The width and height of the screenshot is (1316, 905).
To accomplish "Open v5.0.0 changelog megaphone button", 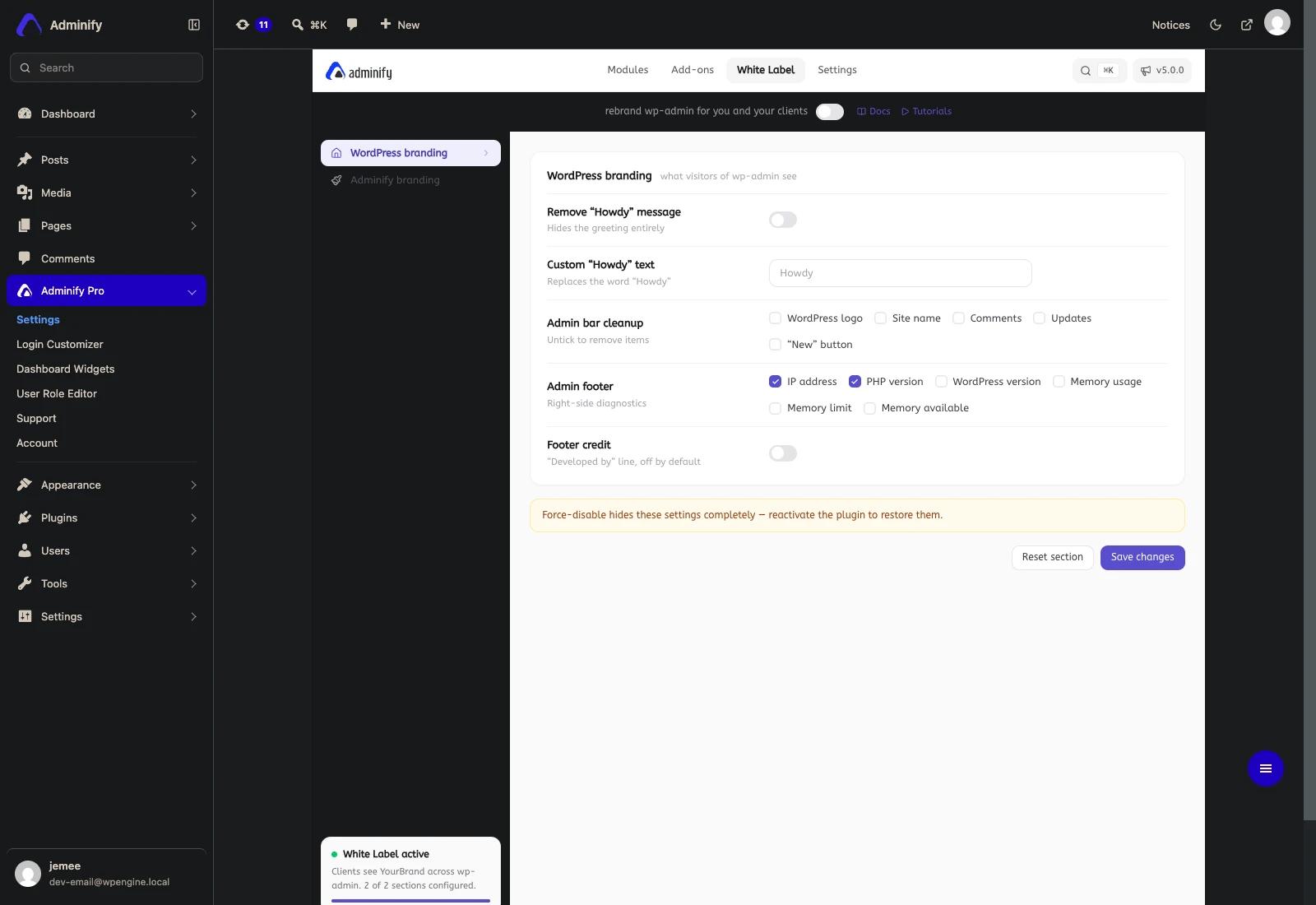I will (1162, 71).
